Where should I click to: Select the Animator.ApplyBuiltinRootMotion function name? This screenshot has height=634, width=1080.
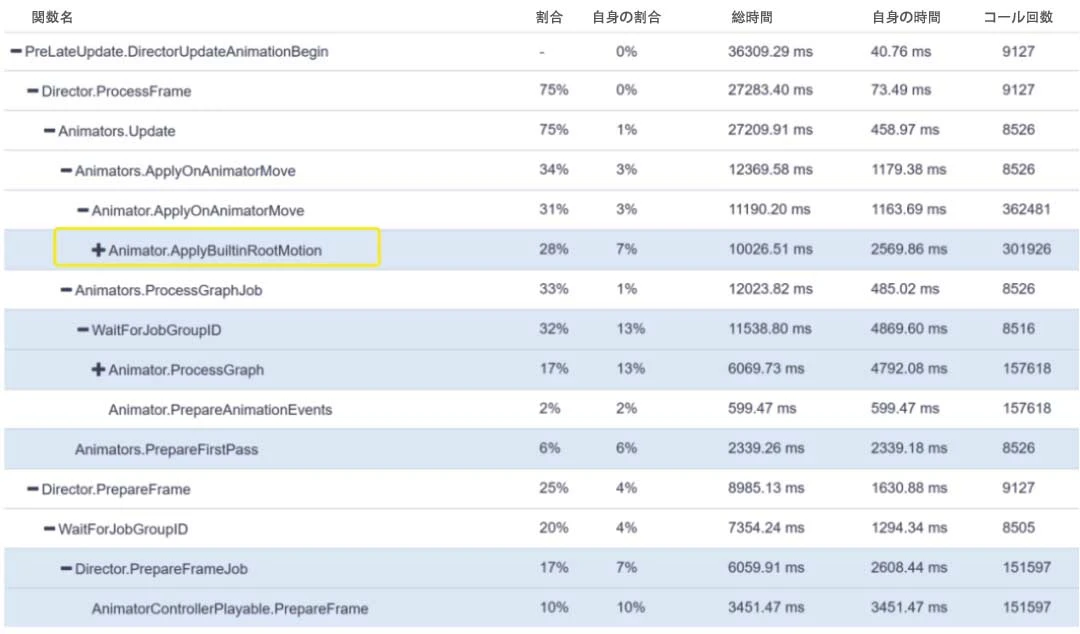(215, 251)
